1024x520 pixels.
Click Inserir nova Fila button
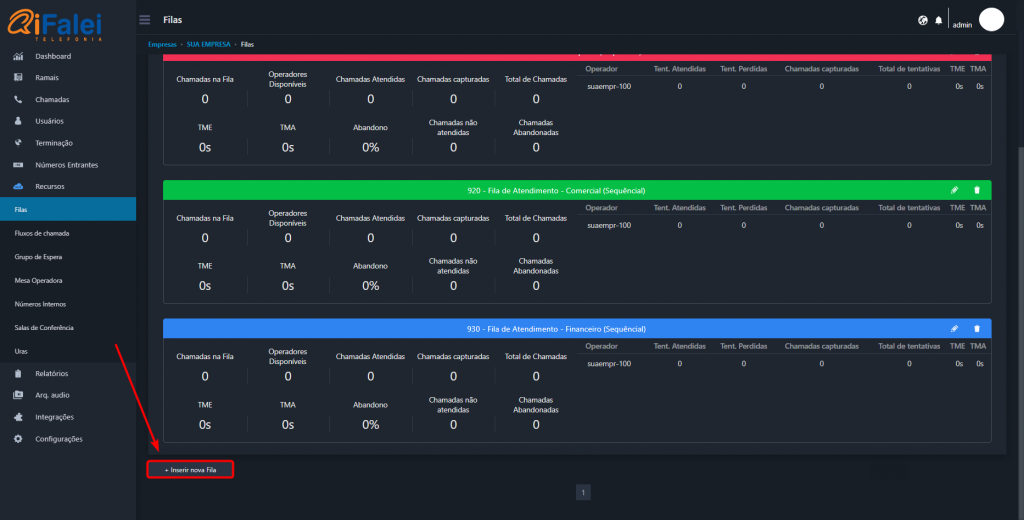click(x=190, y=469)
